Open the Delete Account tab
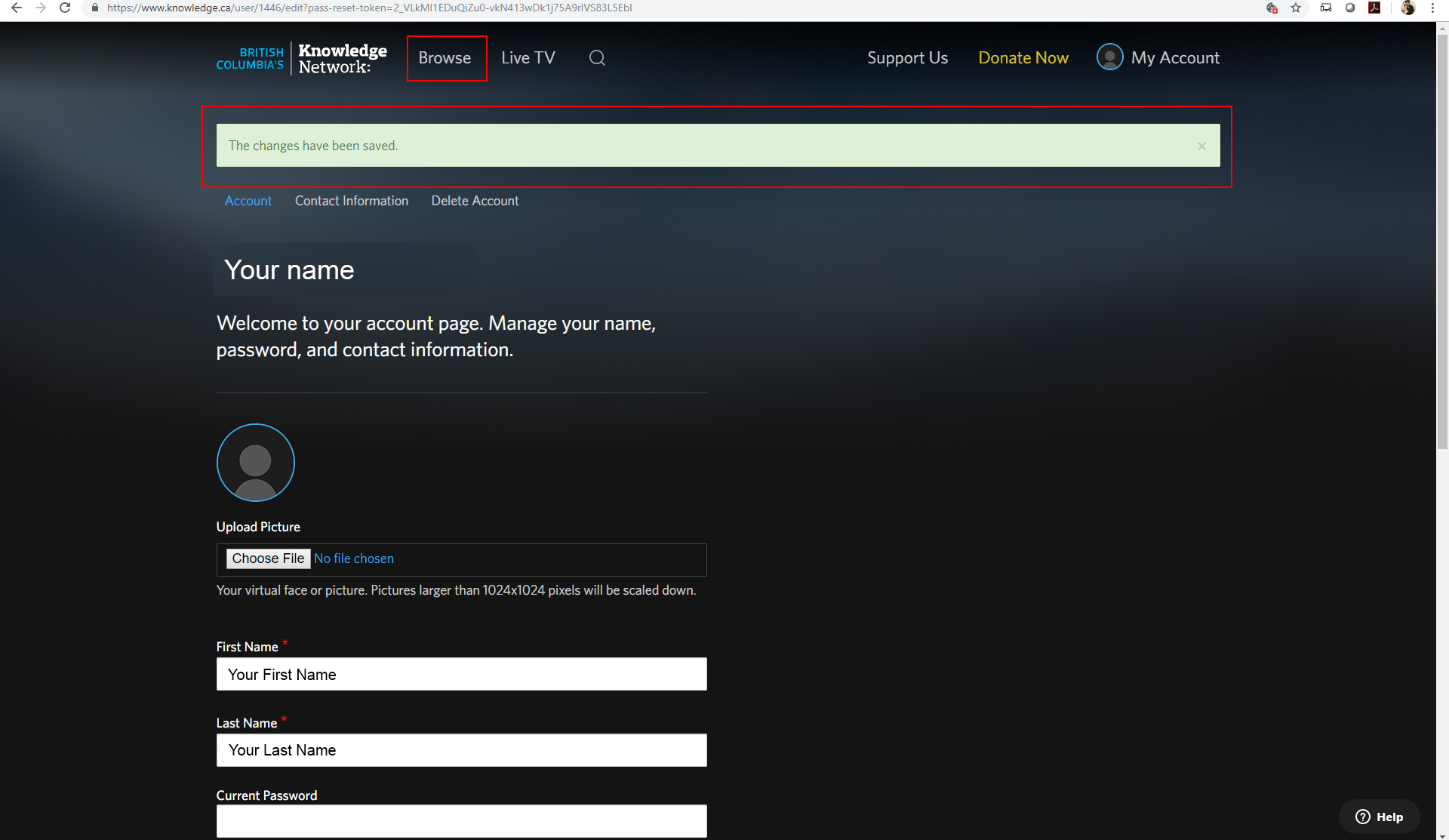1449x840 pixels. coord(475,201)
